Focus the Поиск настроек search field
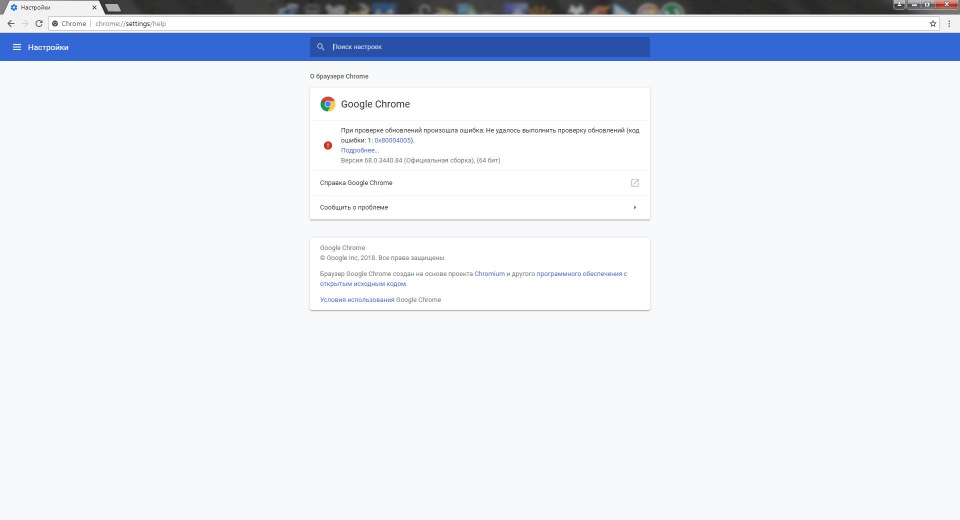This screenshot has width=960, height=520. coord(479,47)
